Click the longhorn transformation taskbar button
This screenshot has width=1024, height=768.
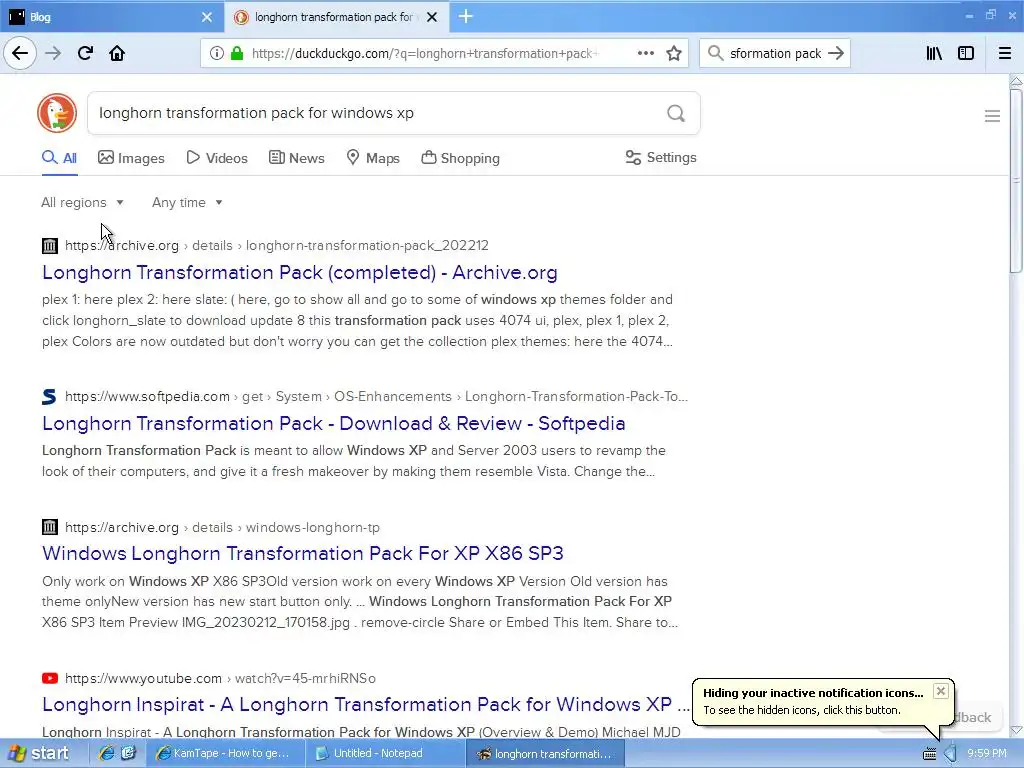tap(546, 754)
